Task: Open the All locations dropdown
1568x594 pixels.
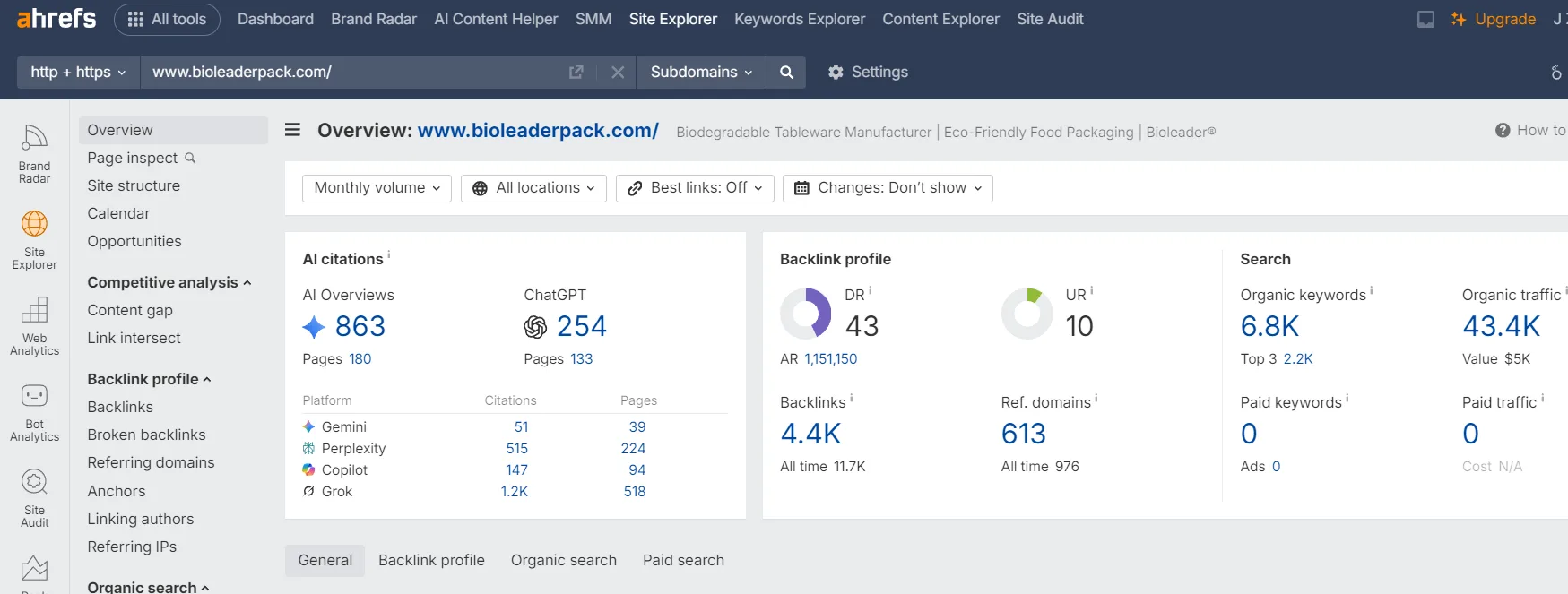Action: [533, 188]
